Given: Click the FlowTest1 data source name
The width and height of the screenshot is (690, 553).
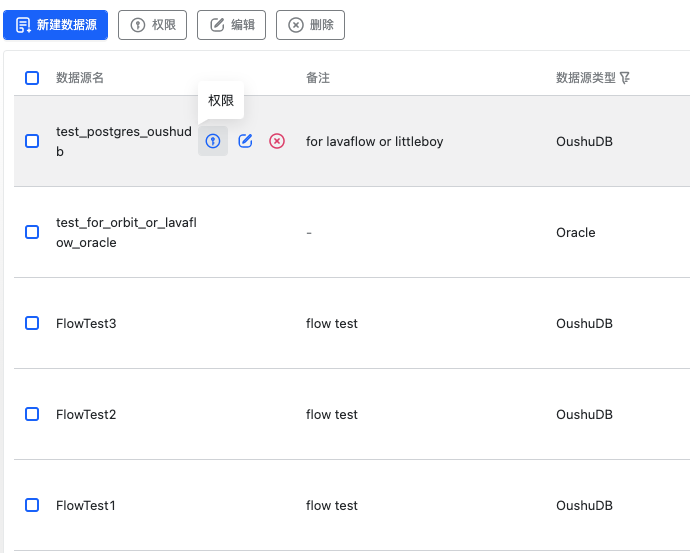Looking at the screenshot, I should (x=86, y=506).
